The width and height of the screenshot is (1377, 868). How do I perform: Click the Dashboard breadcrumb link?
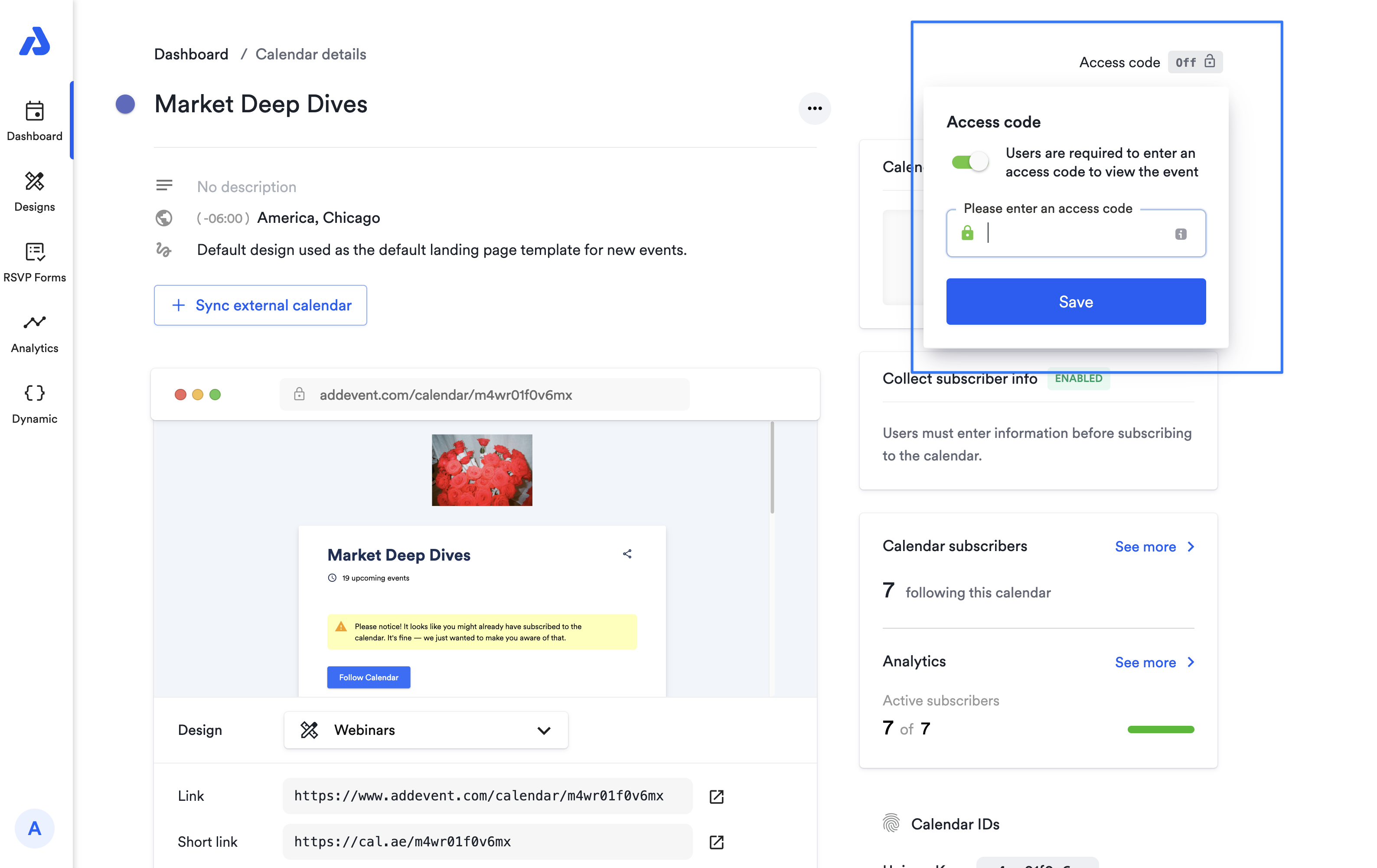[x=191, y=54]
